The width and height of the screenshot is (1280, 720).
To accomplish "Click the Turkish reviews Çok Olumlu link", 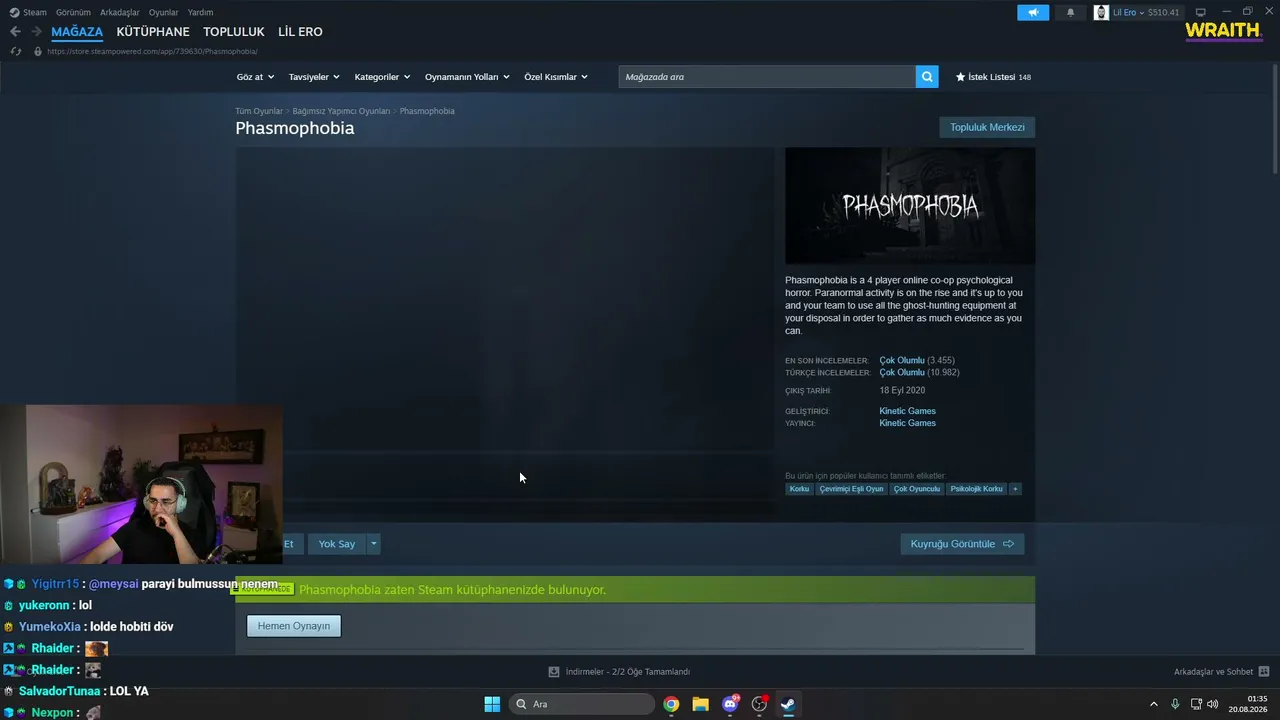I will pos(902,372).
